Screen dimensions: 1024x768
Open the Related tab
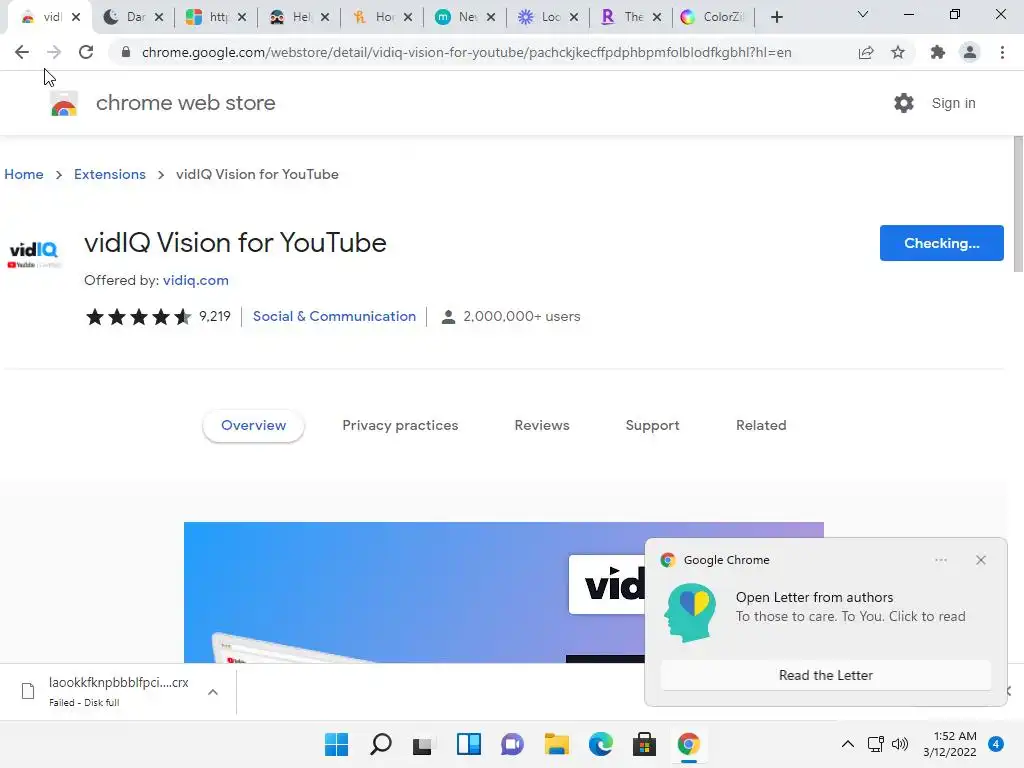(761, 426)
